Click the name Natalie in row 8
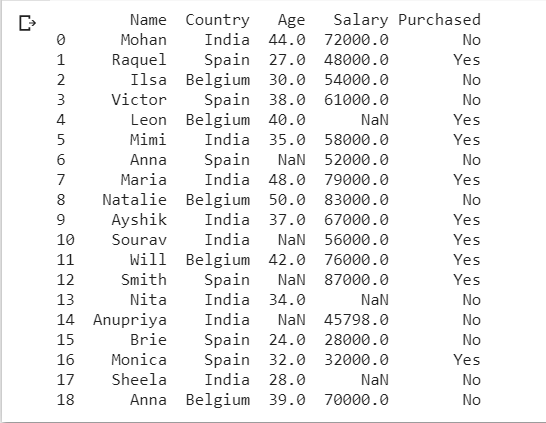Image resolution: width=546 pixels, height=423 pixels. (134, 200)
